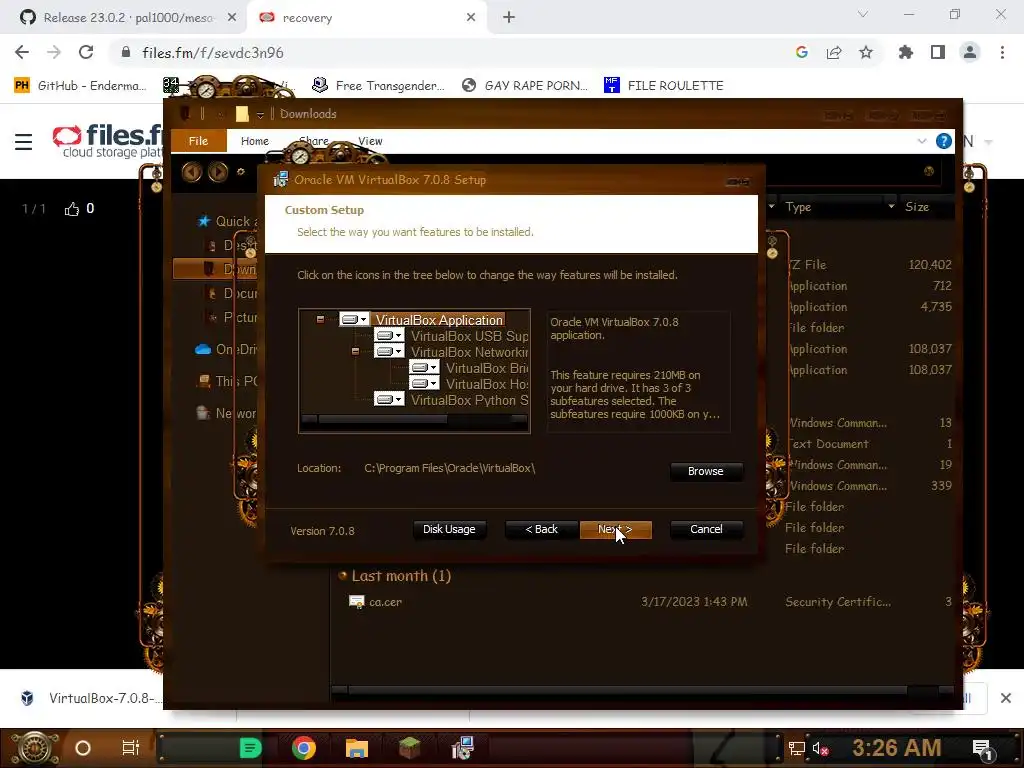Screen dimensions: 1024x768
Task: Select Quick access in Explorer sidebar
Action: coord(227,221)
